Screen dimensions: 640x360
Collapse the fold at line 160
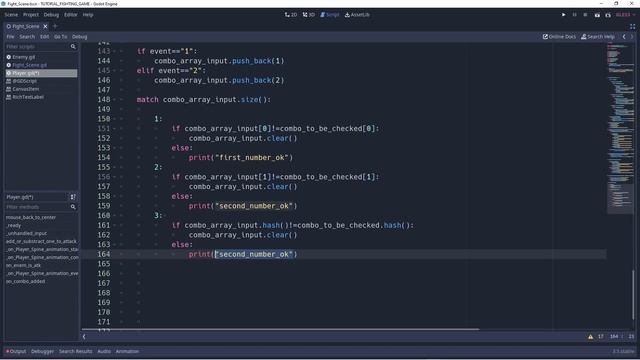click(114, 216)
